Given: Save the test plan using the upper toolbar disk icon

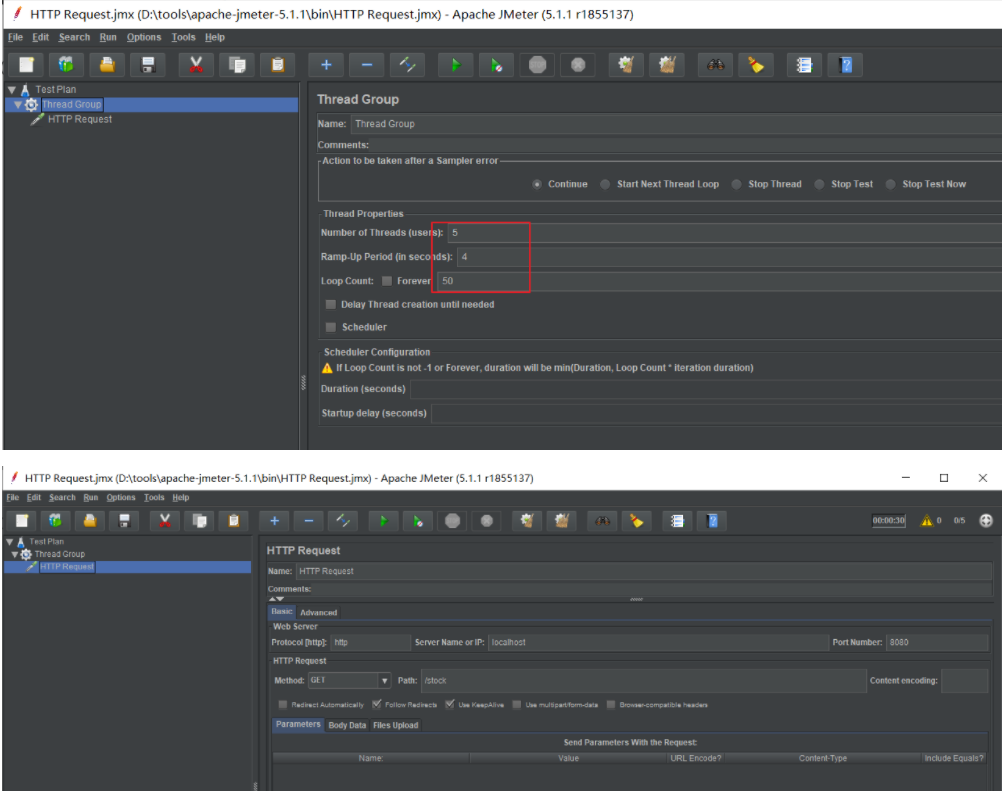Looking at the screenshot, I should point(148,65).
